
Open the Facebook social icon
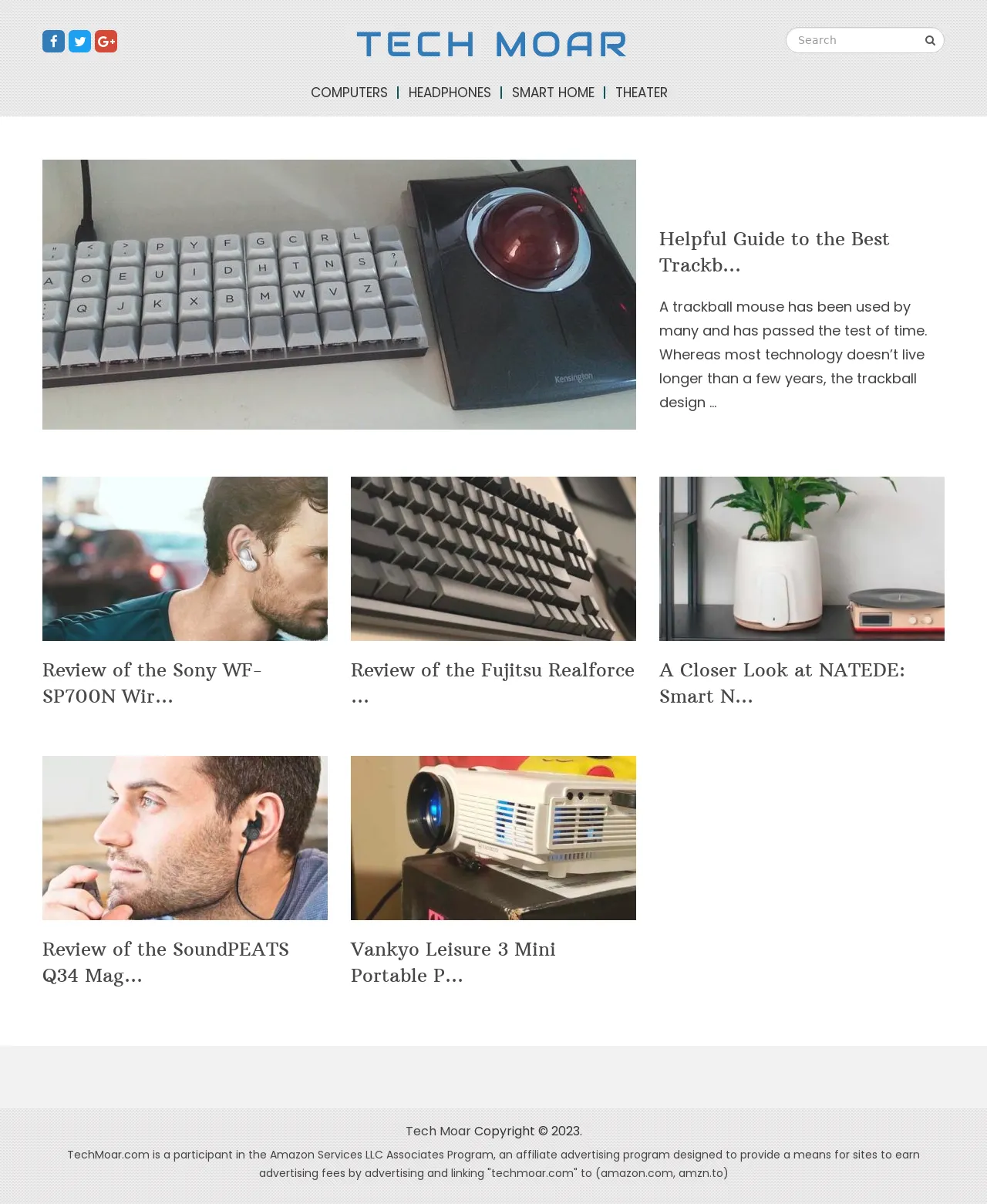click(53, 42)
